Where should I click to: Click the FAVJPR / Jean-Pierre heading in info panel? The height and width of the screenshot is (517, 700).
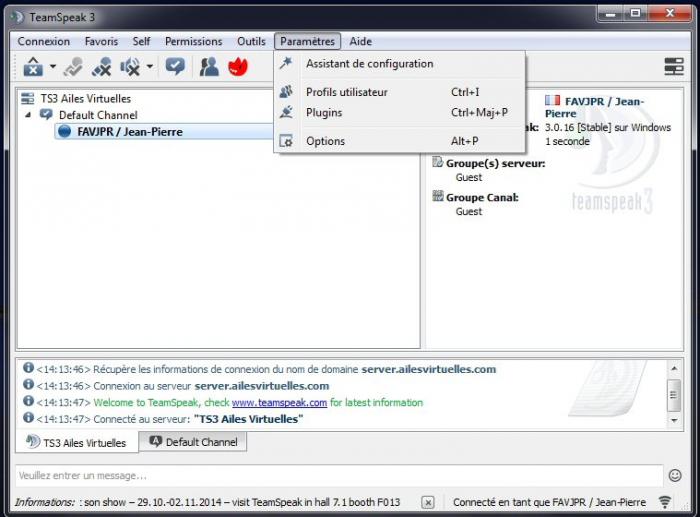[x=594, y=108]
